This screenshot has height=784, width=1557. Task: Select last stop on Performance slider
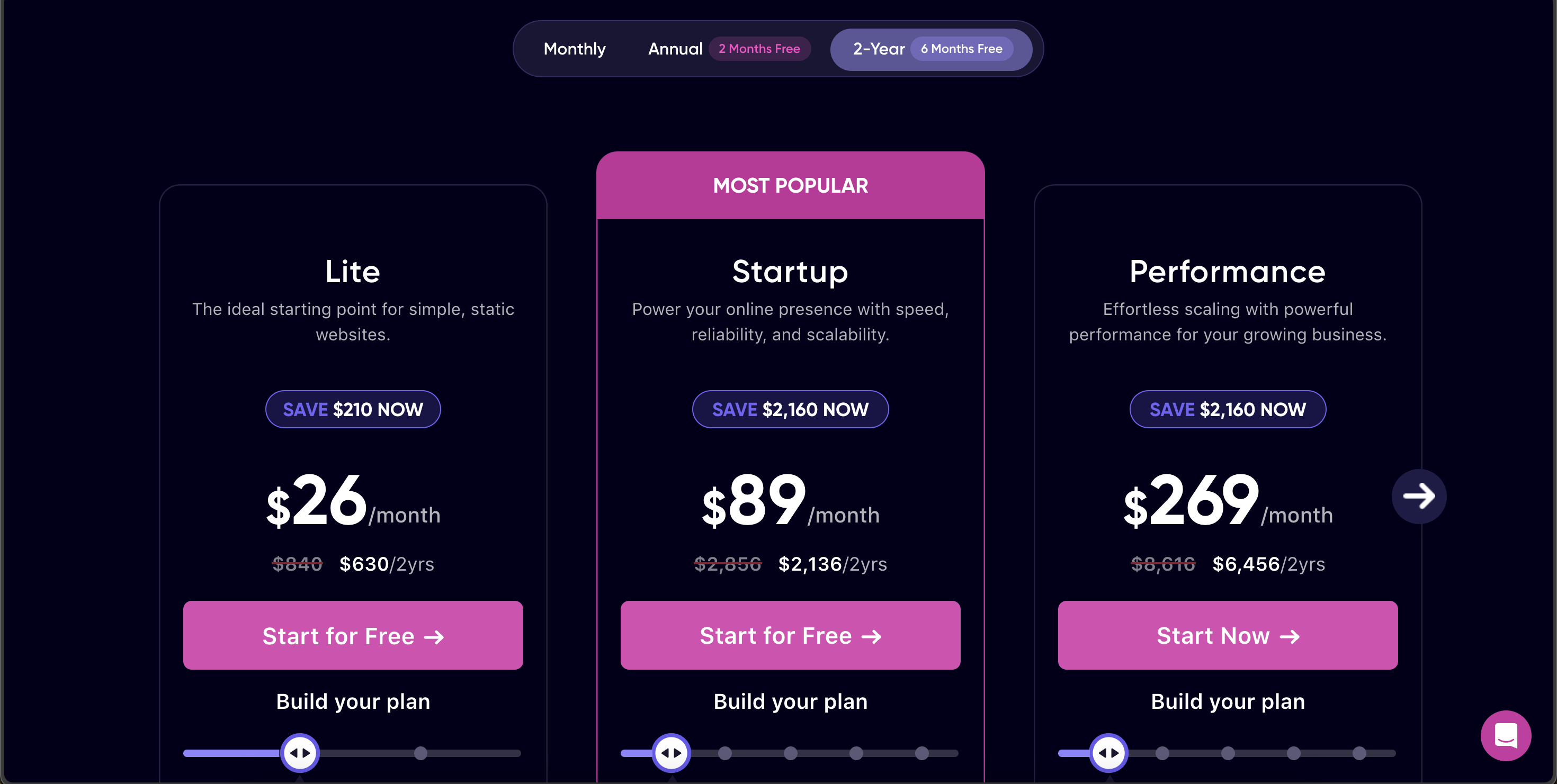[x=1359, y=753]
